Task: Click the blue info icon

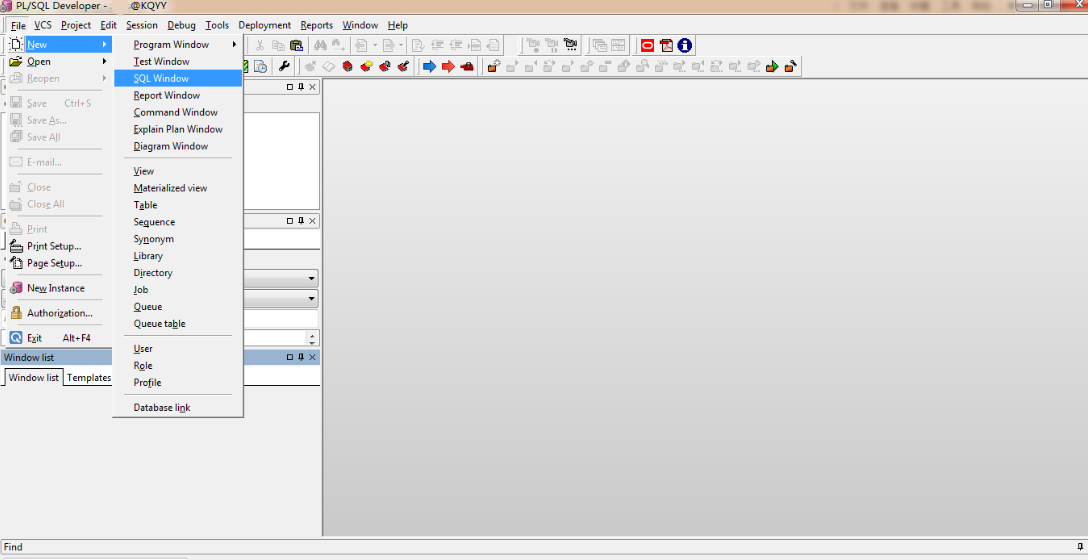Action: (685, 46)
